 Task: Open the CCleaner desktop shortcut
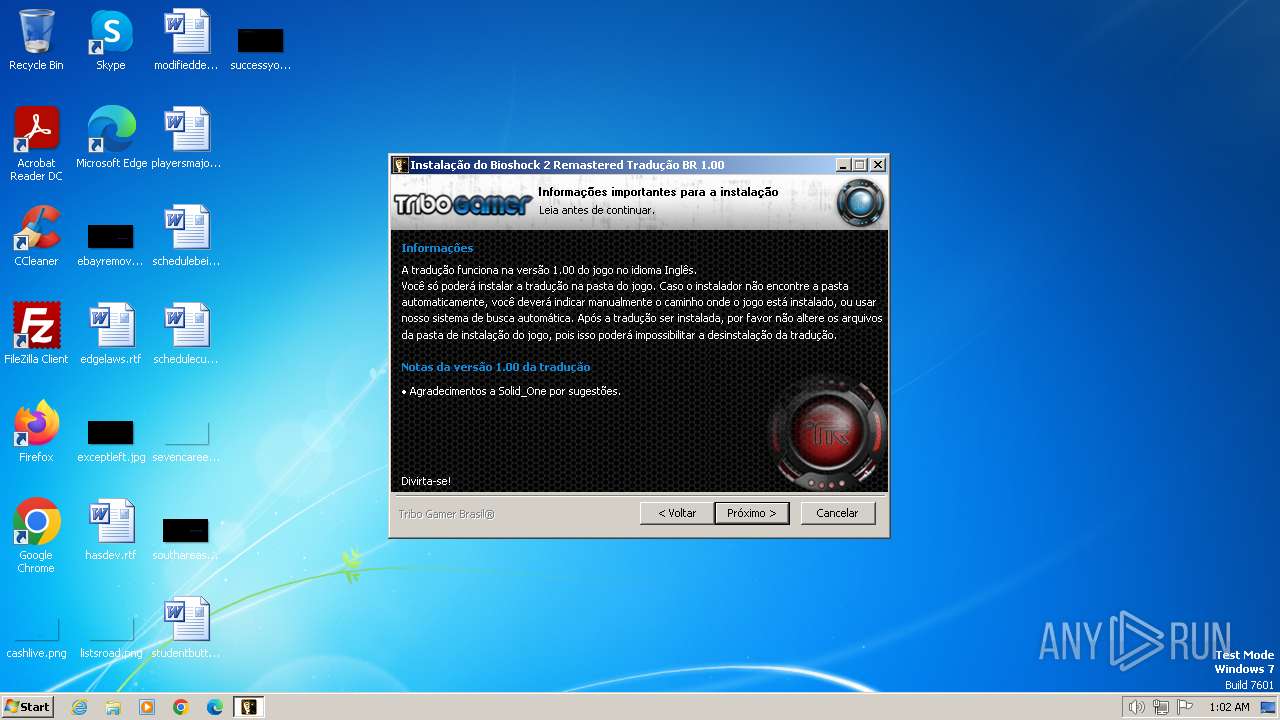click(x=36, y=236)
